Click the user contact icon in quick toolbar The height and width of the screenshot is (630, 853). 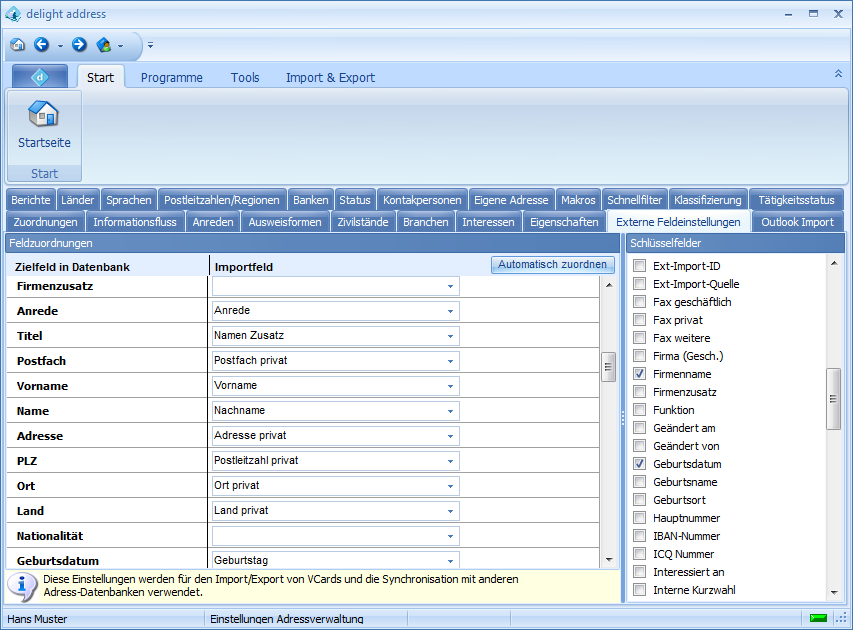point(103,45)
